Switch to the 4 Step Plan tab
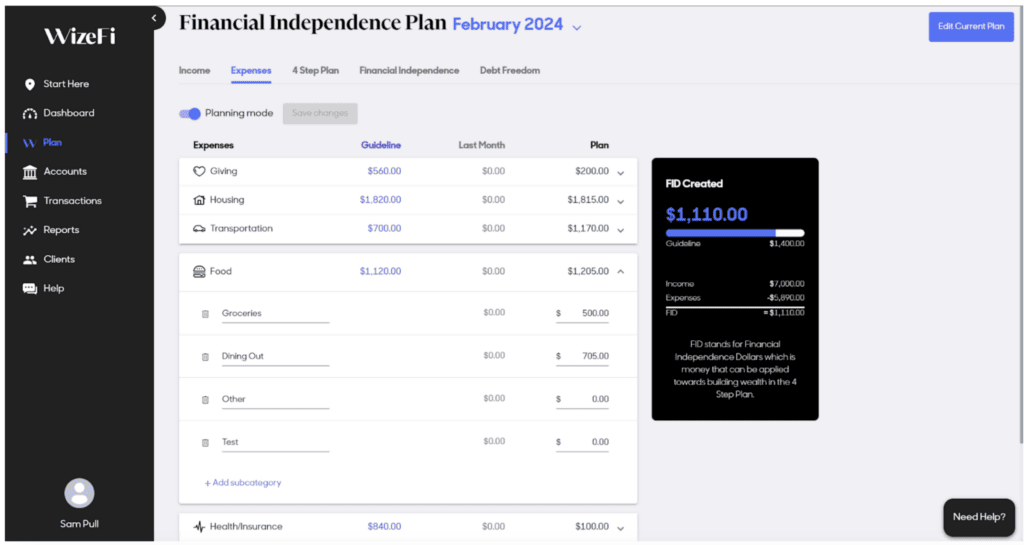This screenshot has width=1024, height=545. [315, 71]
